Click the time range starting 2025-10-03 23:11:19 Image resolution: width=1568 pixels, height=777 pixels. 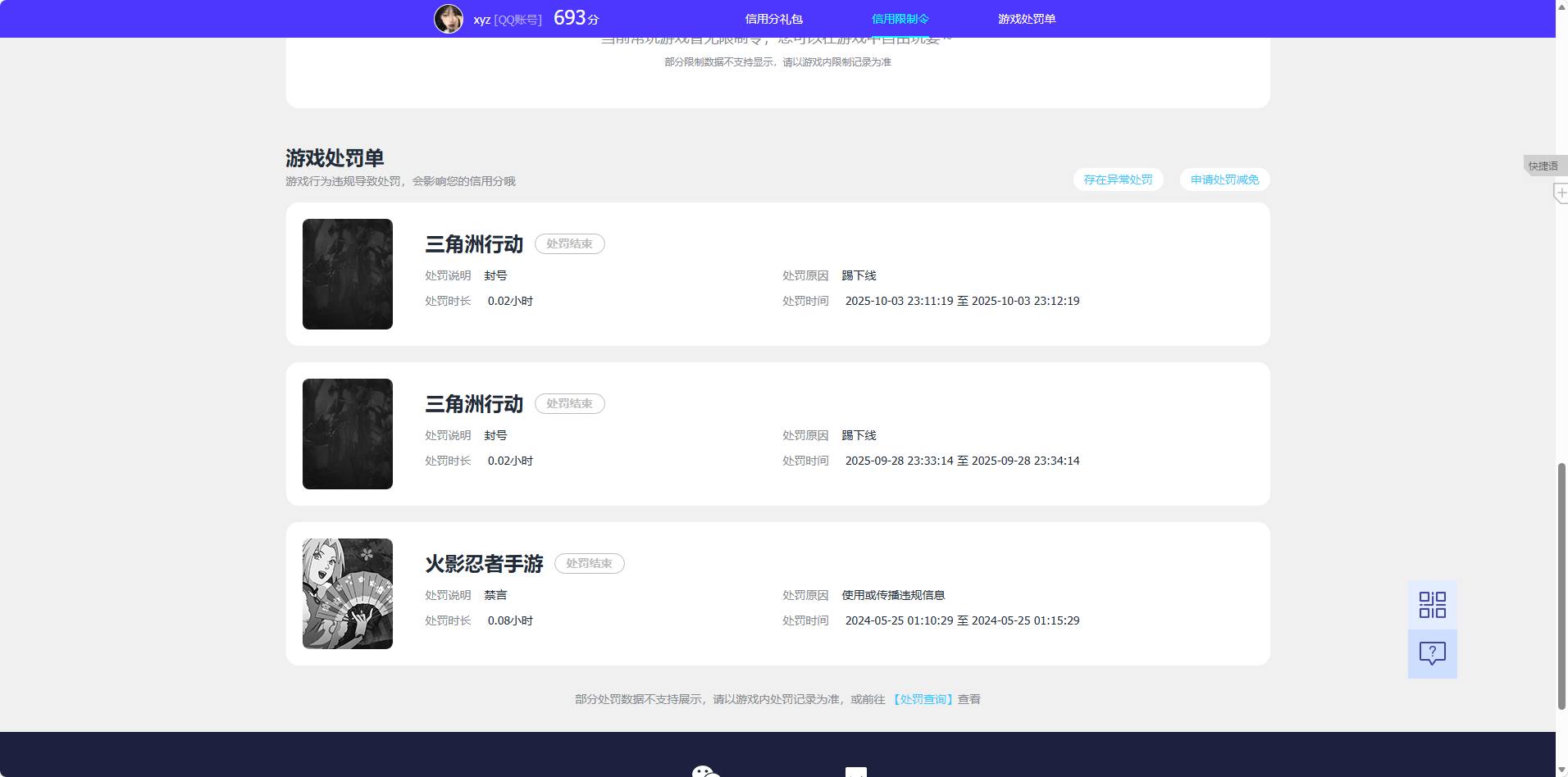pos(962,301)
